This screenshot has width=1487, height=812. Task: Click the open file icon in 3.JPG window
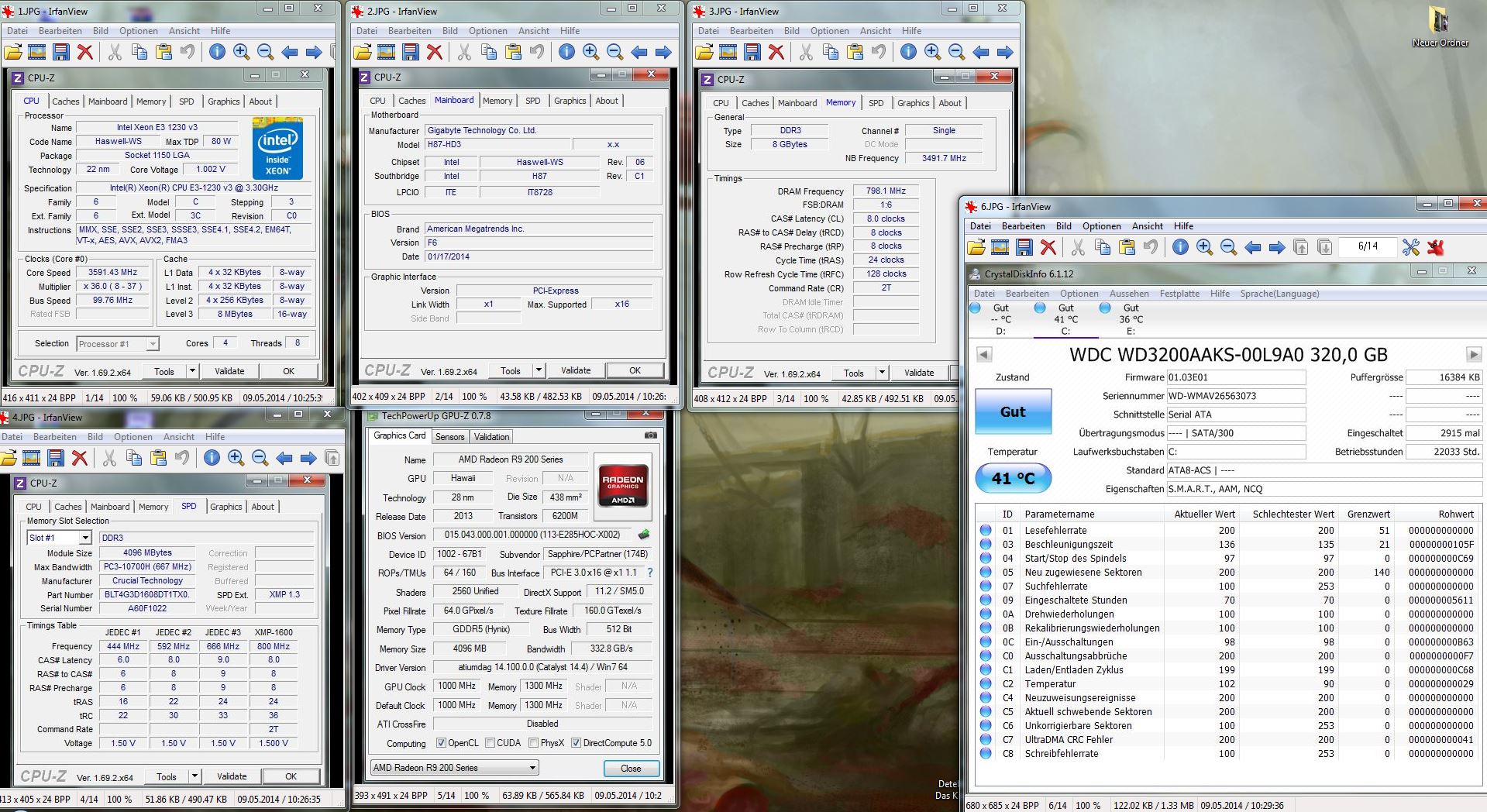click(x=704, y=52)
